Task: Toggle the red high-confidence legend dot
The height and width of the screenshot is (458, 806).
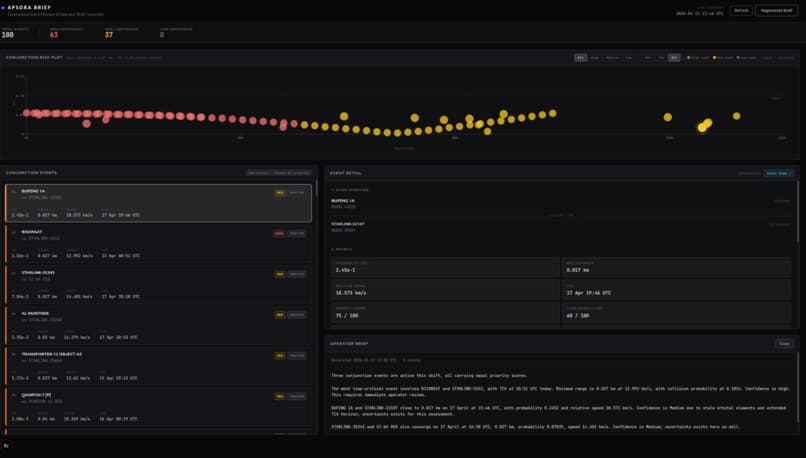Action: point(689,58)
